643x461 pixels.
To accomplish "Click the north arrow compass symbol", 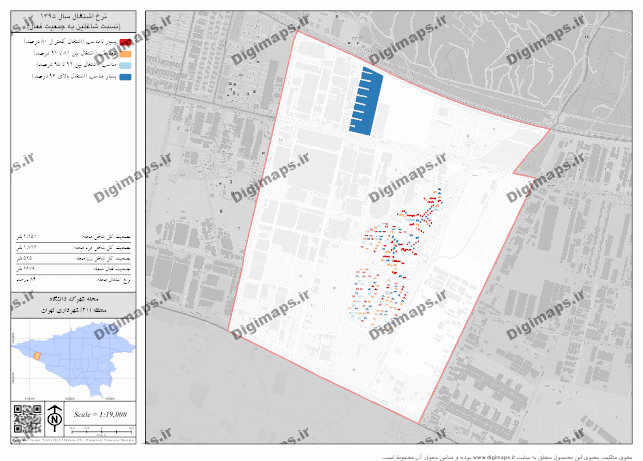I will pos(55,415).
